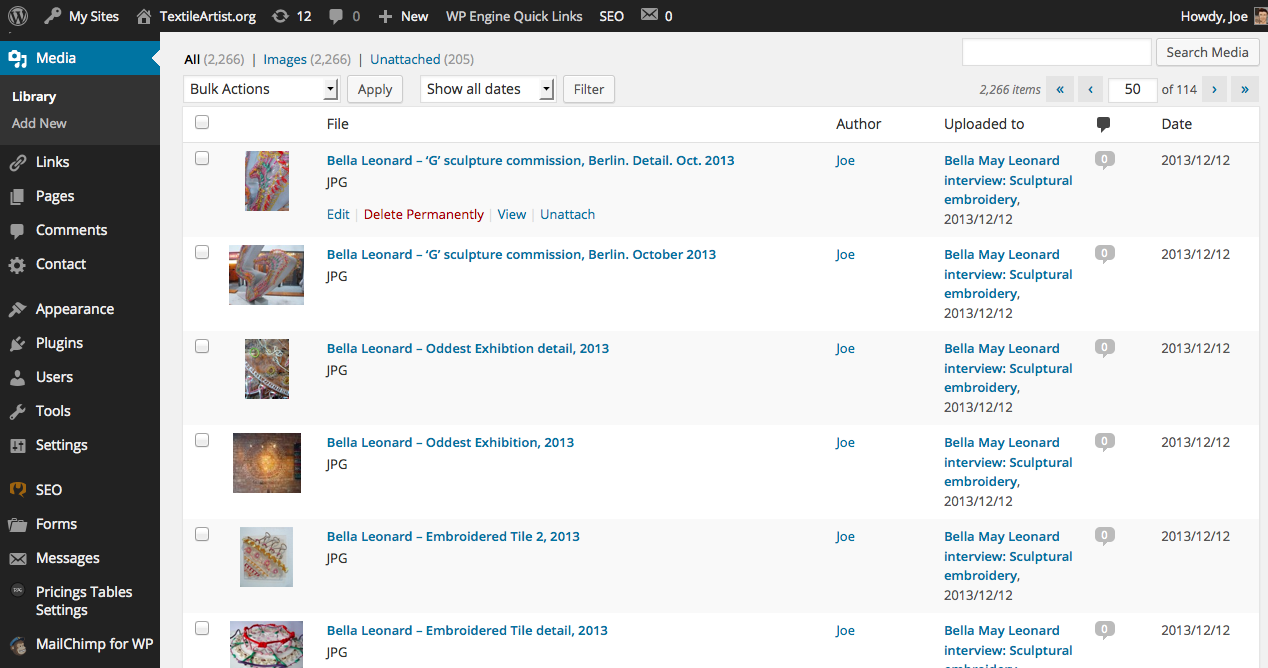The height and width of the screenshot is (668, 1268).
Task: Click the Users person icon
Action: pos(17,377)
